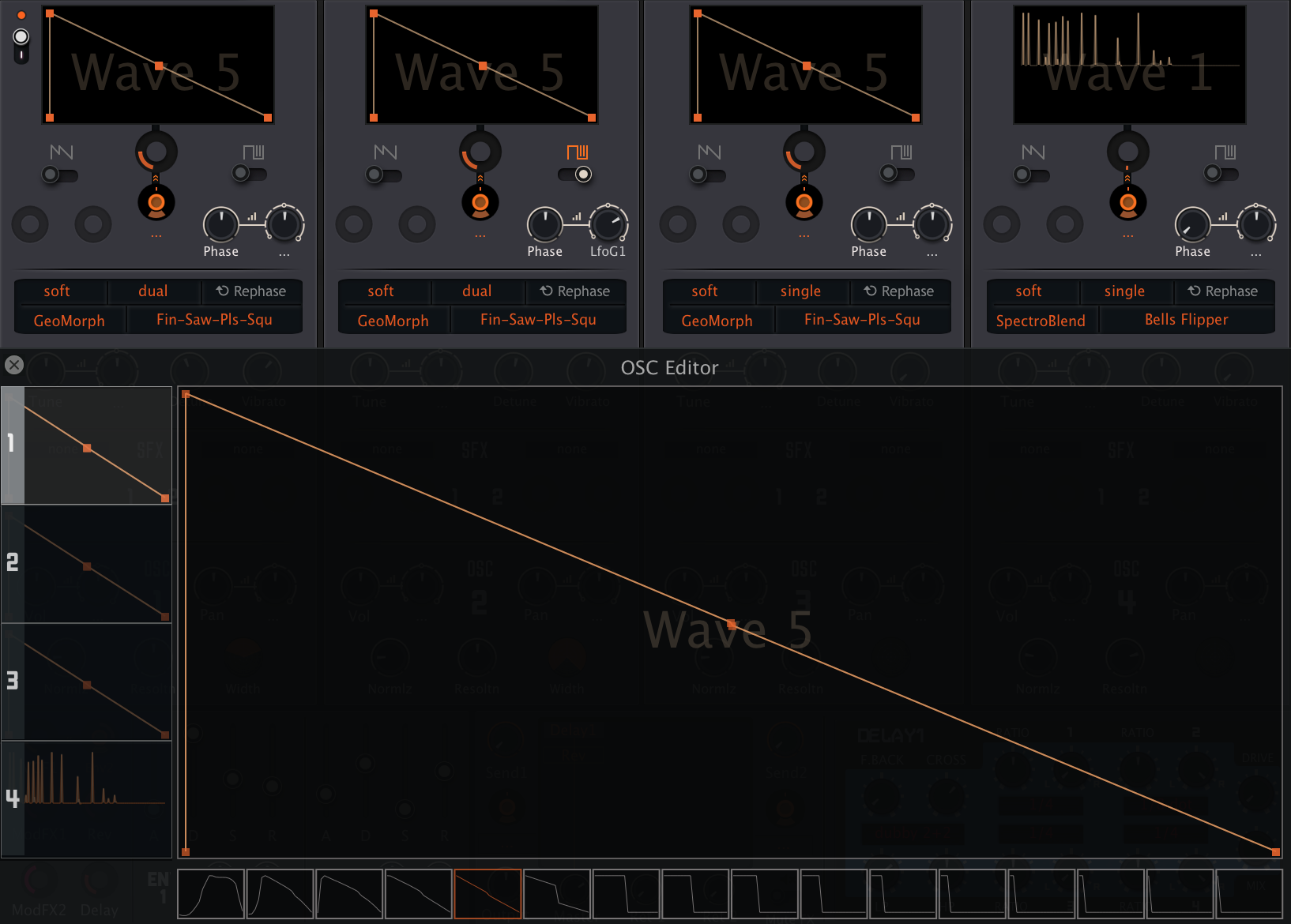Image resolution: width=1291 pixels, height=924 pixels.
Task: Open the 'soft' dropdown on oscillator 1
Action: pos(57,291)
